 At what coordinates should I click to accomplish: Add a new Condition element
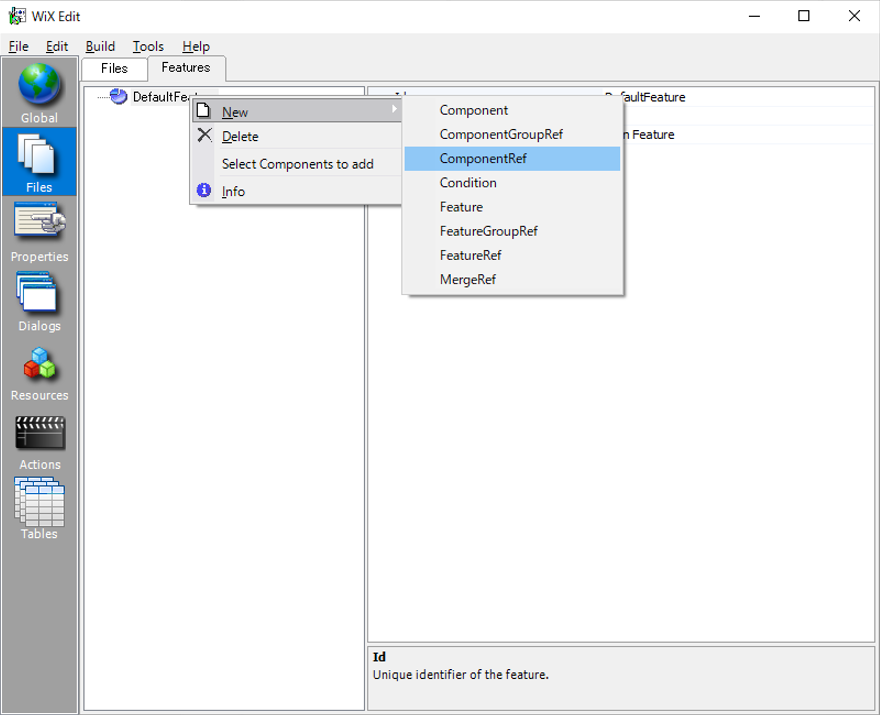[x=512, y=183]
